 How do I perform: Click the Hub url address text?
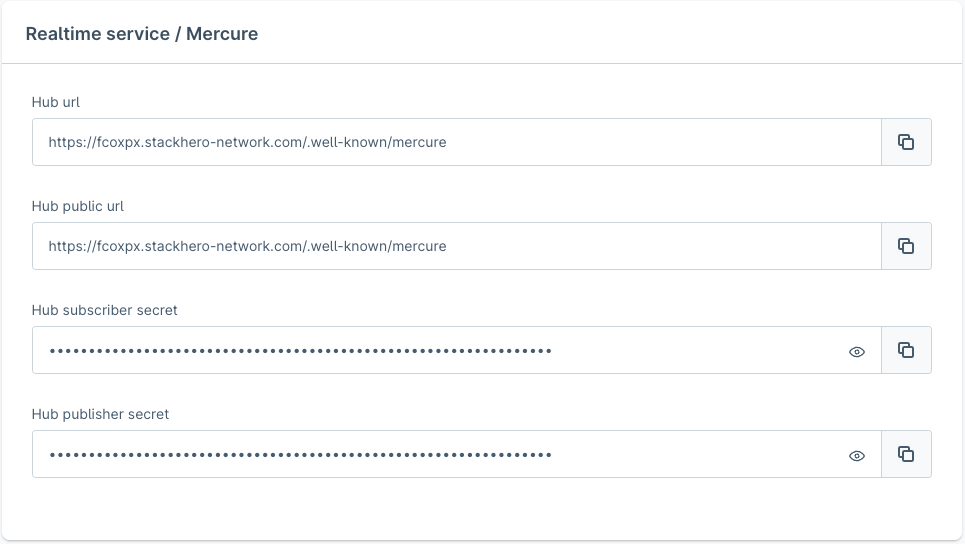(247, 142)
